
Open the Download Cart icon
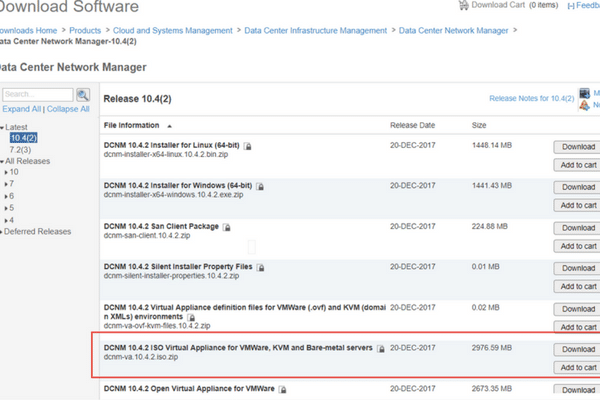coord(463,5)
